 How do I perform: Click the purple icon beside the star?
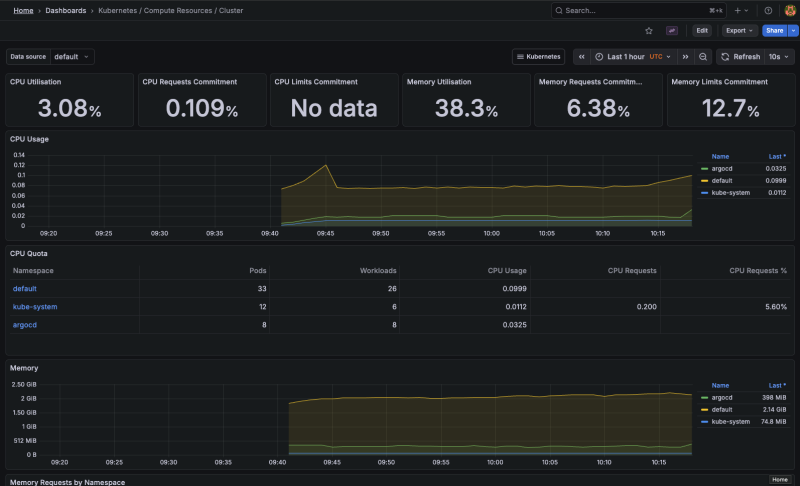click(672, 31)
